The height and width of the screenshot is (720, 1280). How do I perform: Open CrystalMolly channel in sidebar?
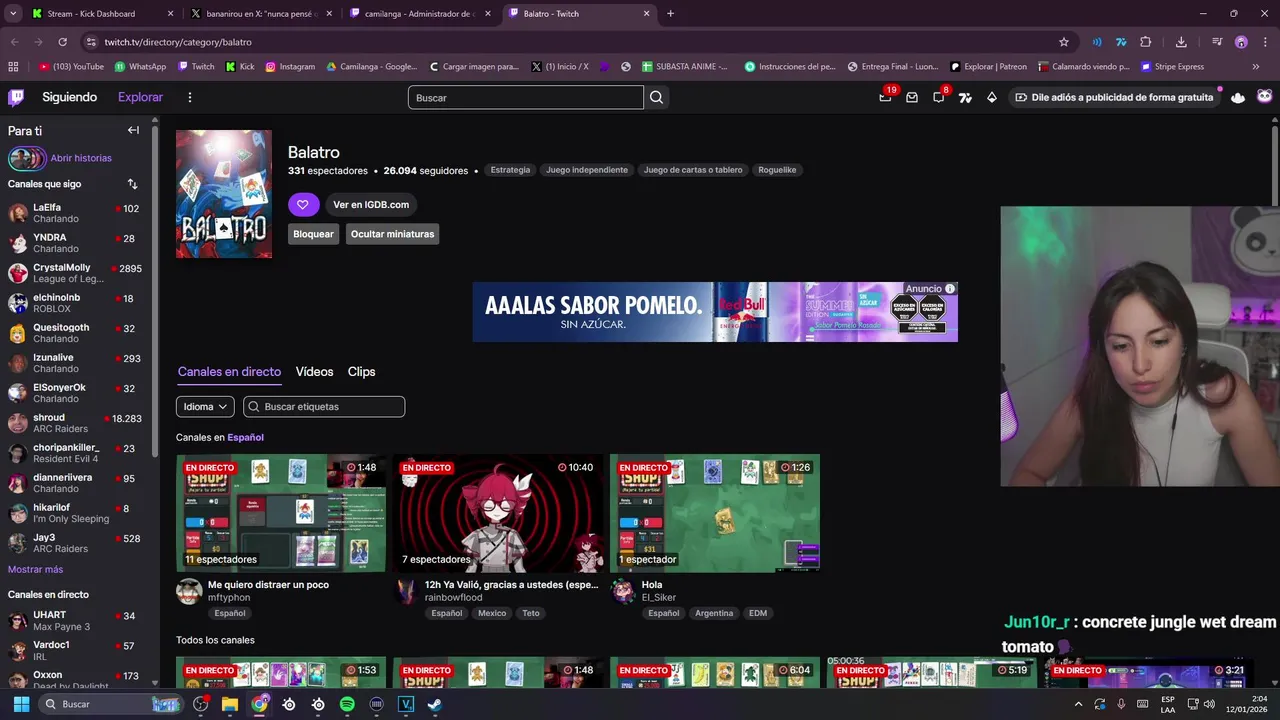click(76, 273)
